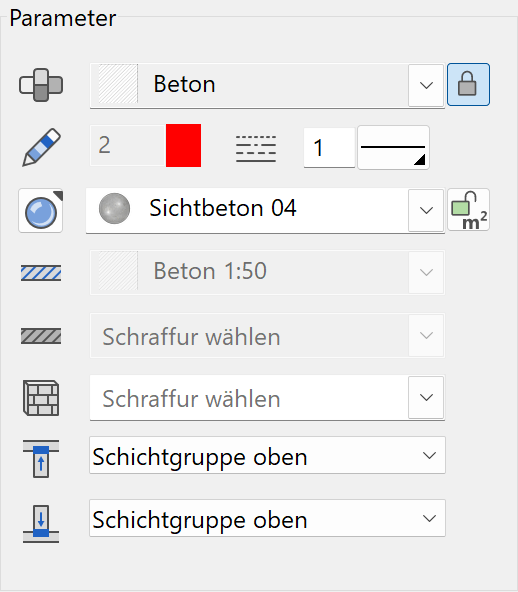The image size is (518, 592).
Task: Click the brick wall surface hatch icon
Action: point(41,398)
